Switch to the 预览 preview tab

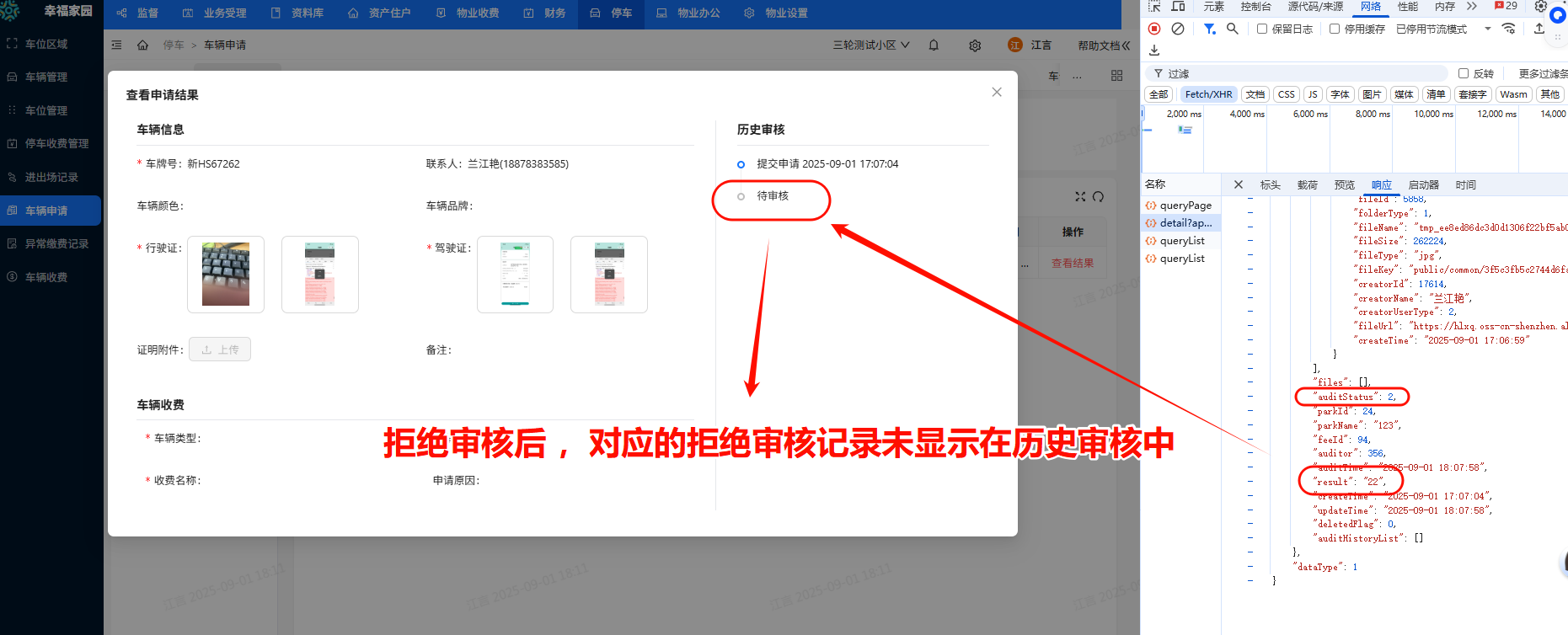tap(1344, 185)
